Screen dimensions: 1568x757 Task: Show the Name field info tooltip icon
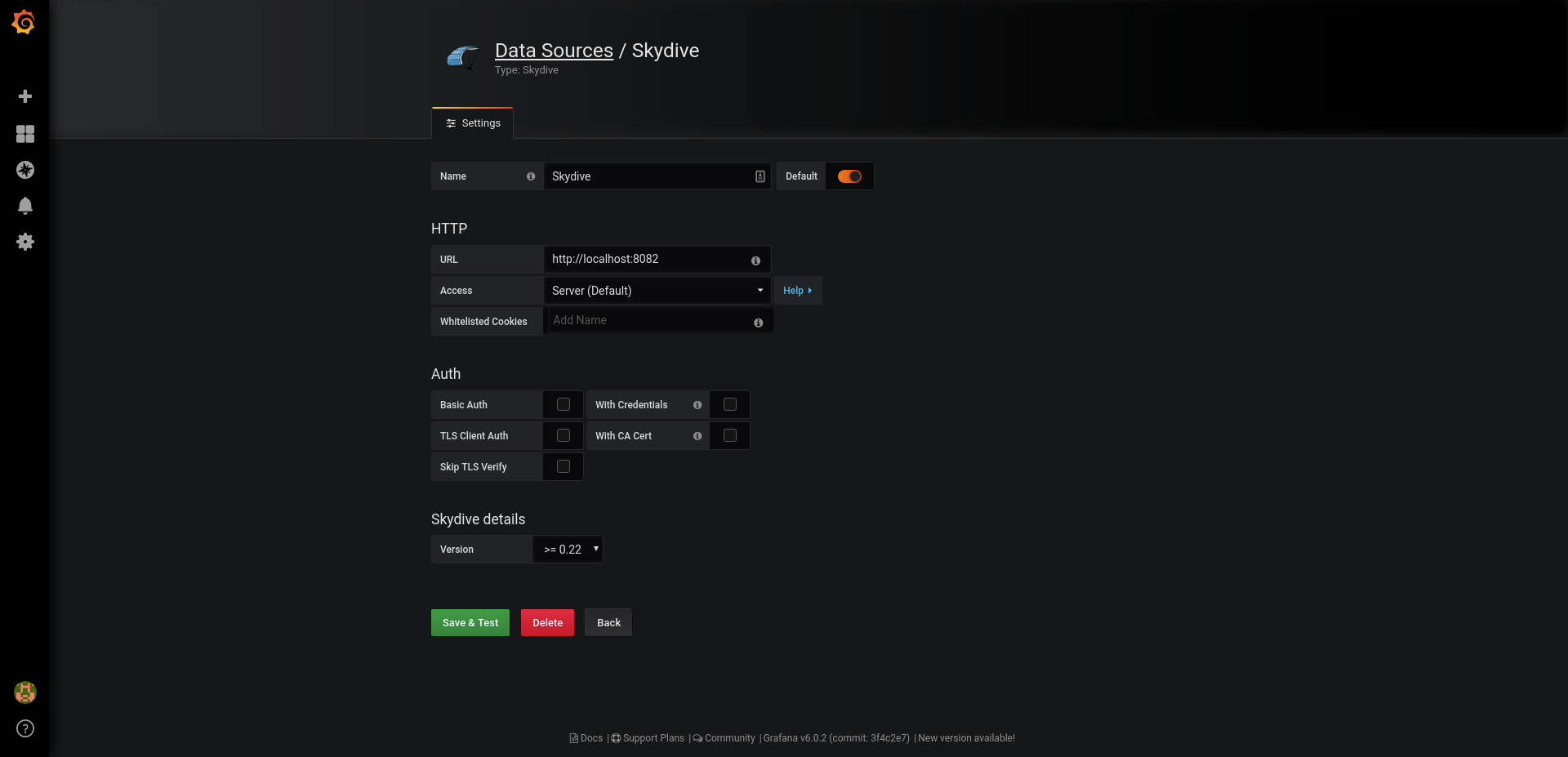(x=531, y=176)
